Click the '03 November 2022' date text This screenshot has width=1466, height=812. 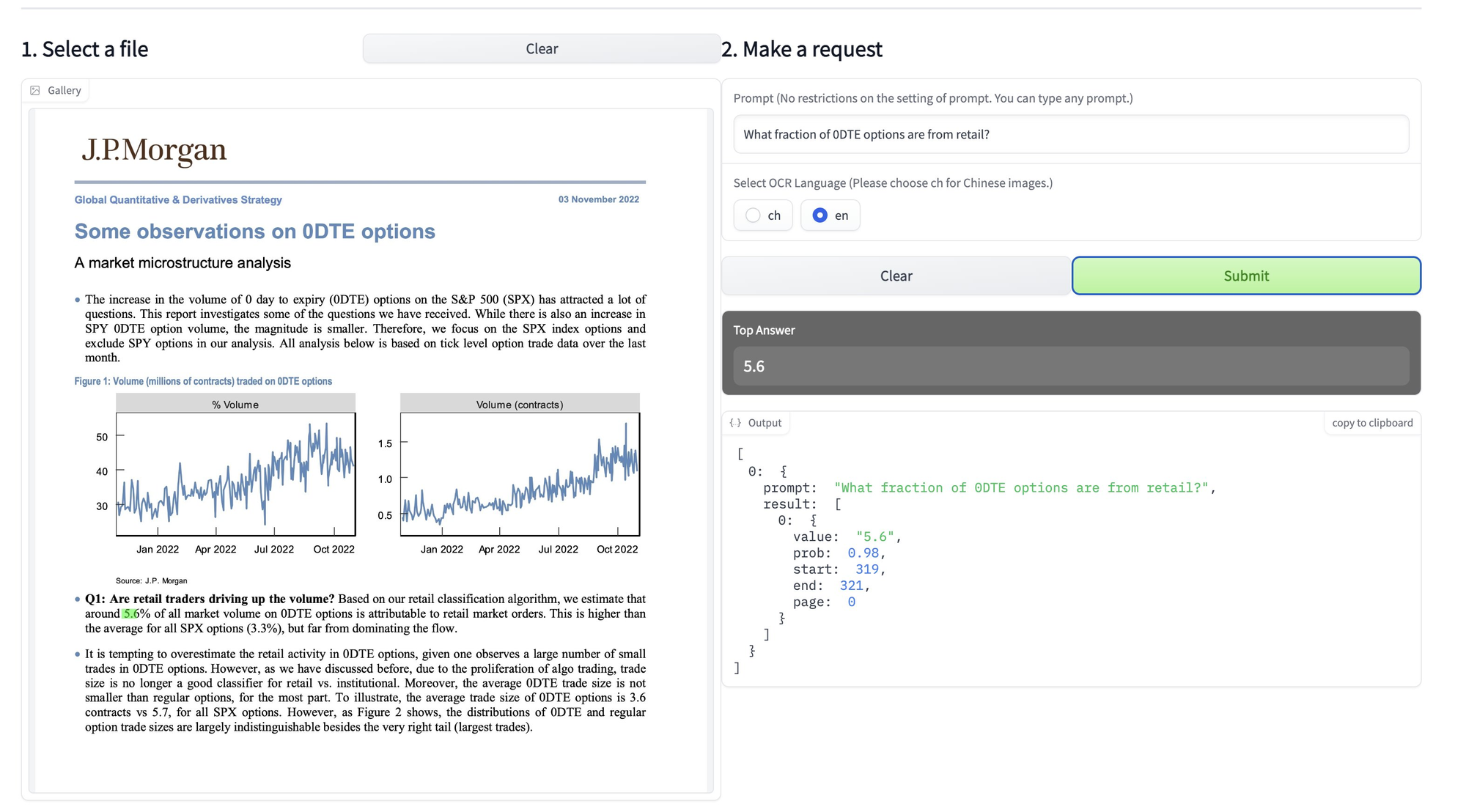tap(598, 199)
